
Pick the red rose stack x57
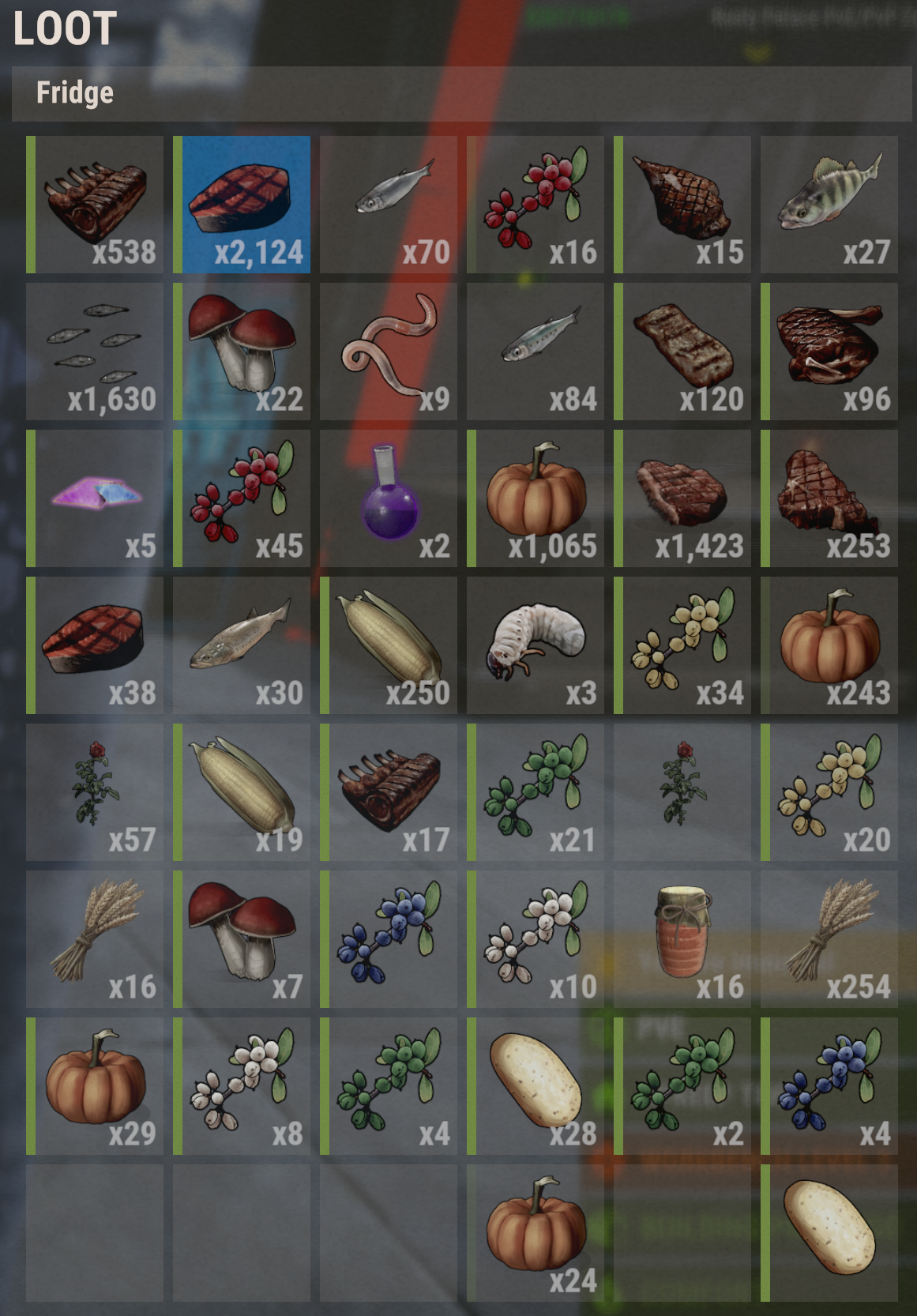point(95,792)
